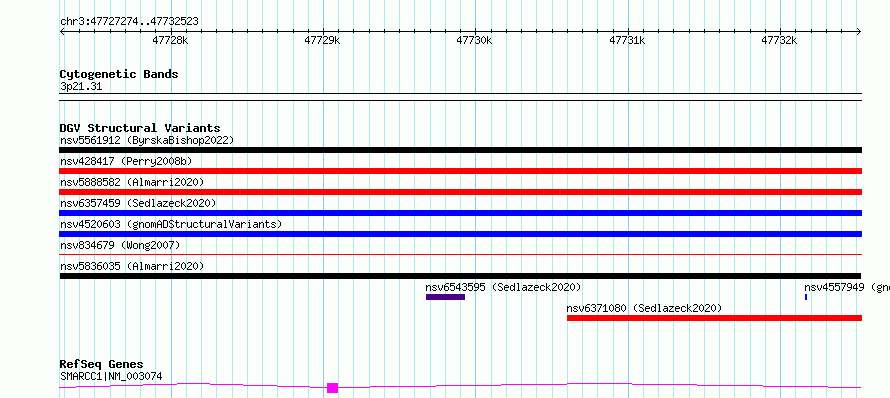Screen dimensions: 890x398
Task: Open the RefSeq Genes track title
Action: (x=102, y=364)
